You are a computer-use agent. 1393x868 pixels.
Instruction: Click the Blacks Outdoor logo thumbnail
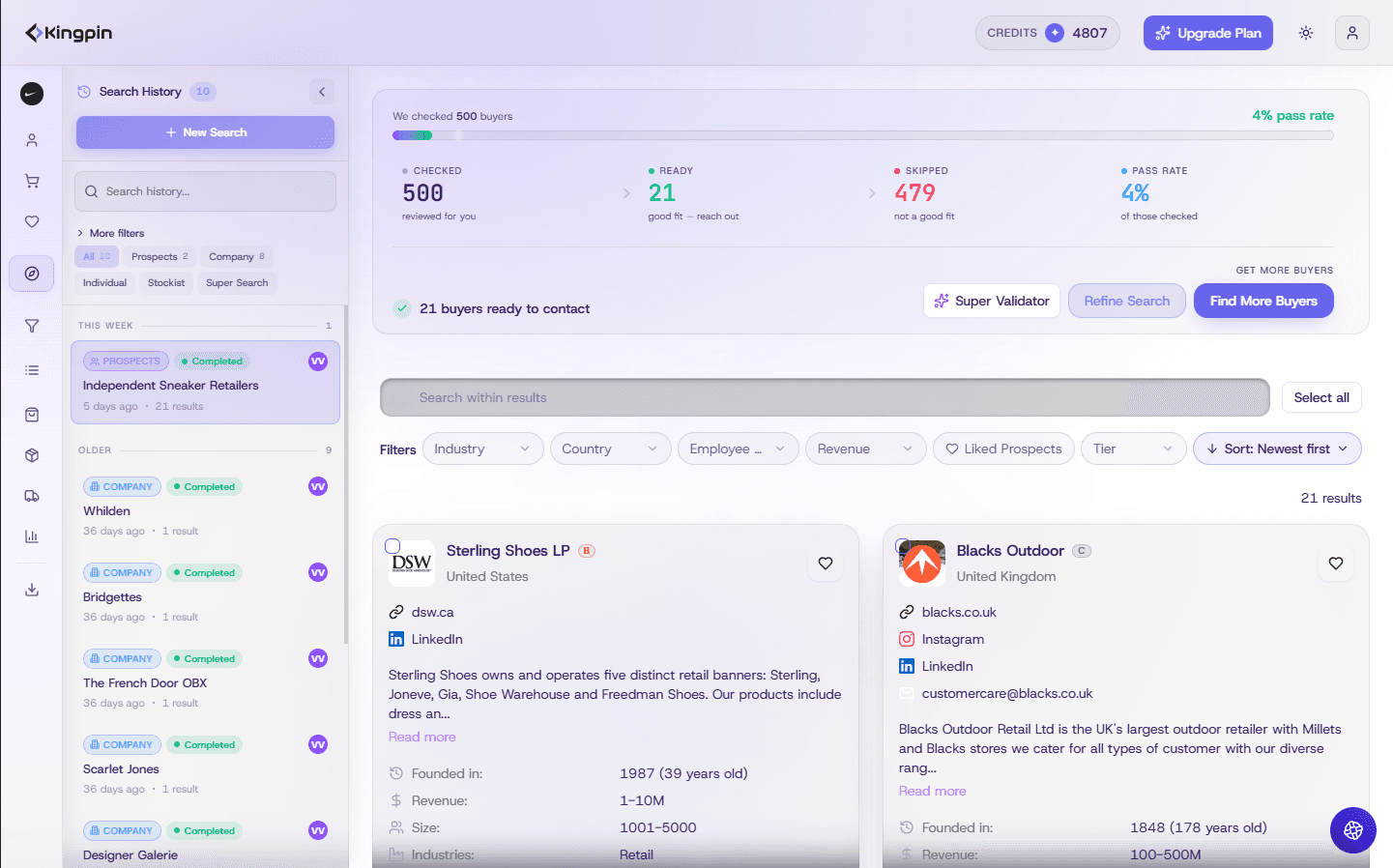click(x=922, y=564)
